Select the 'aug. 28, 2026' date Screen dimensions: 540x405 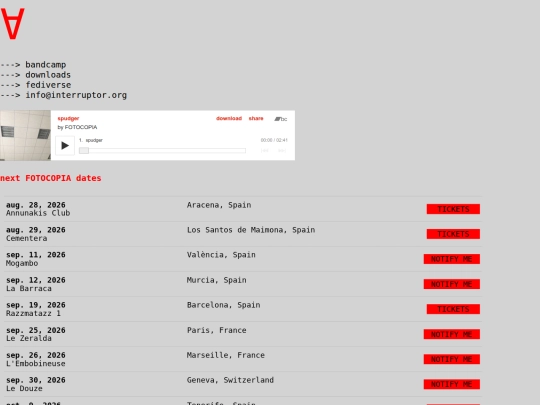pyautogui.click(x=36, y=205)
